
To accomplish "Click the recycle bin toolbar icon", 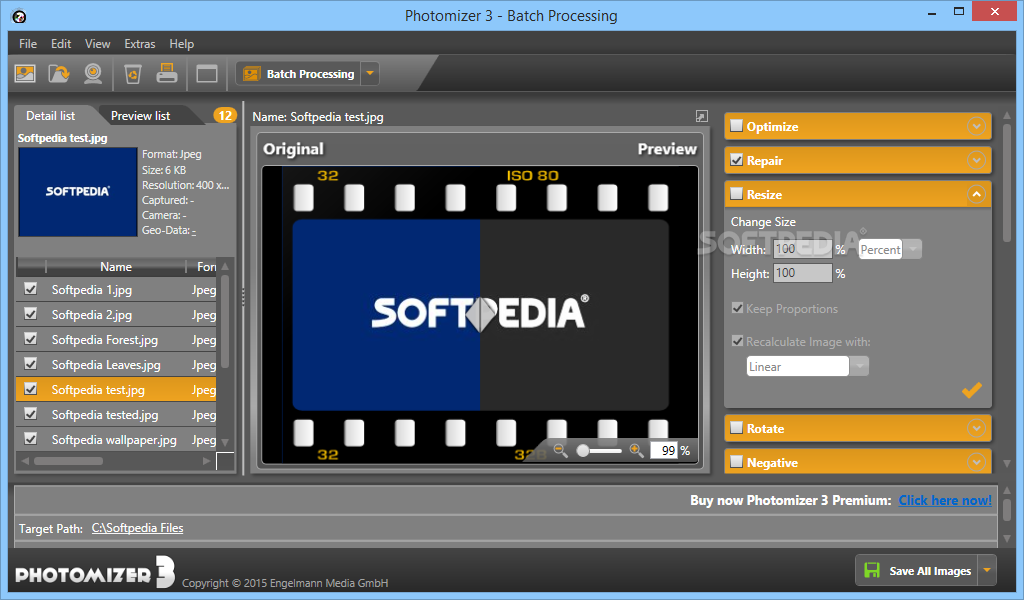I will click(133, 74).
